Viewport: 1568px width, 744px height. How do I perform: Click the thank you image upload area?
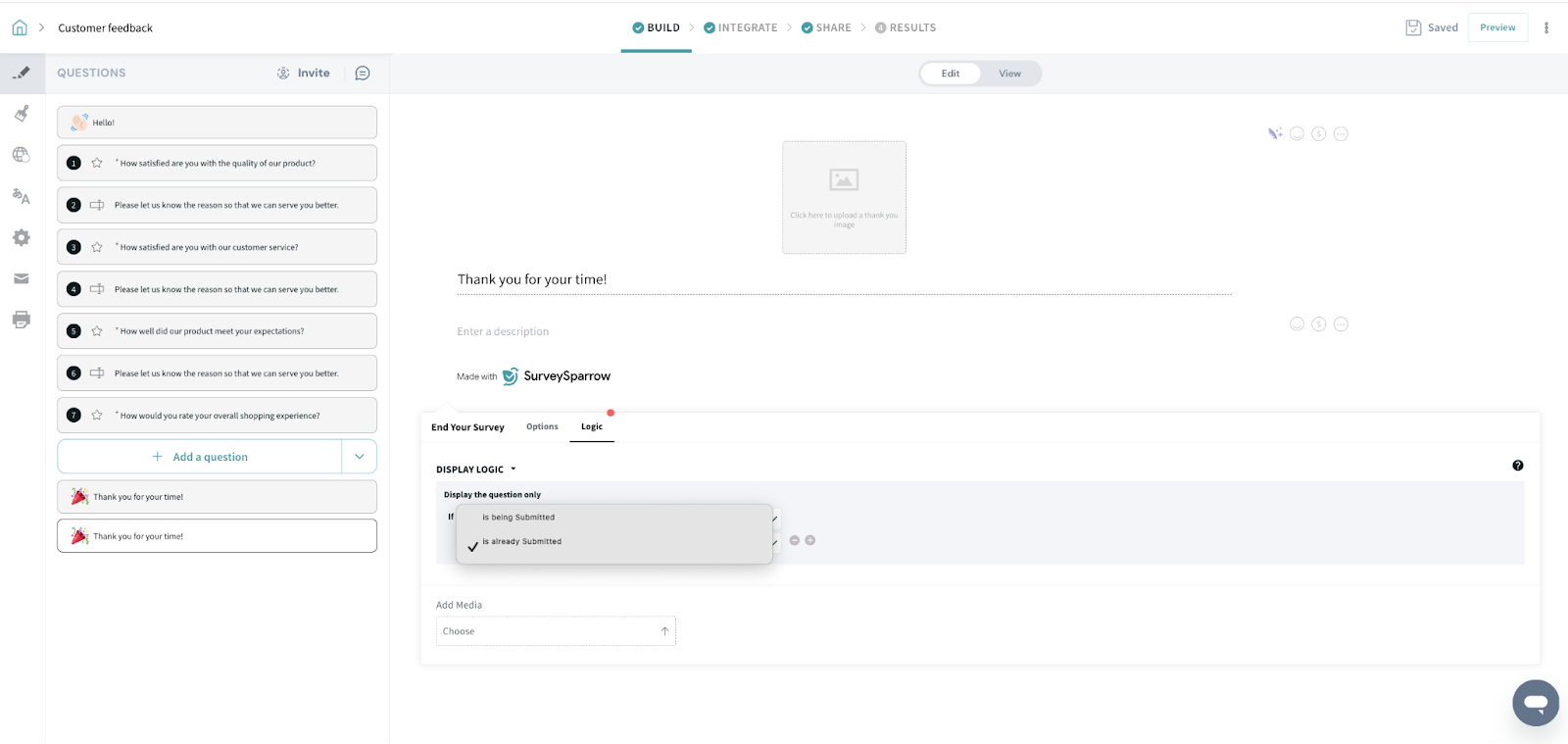(x=844, y=197)
